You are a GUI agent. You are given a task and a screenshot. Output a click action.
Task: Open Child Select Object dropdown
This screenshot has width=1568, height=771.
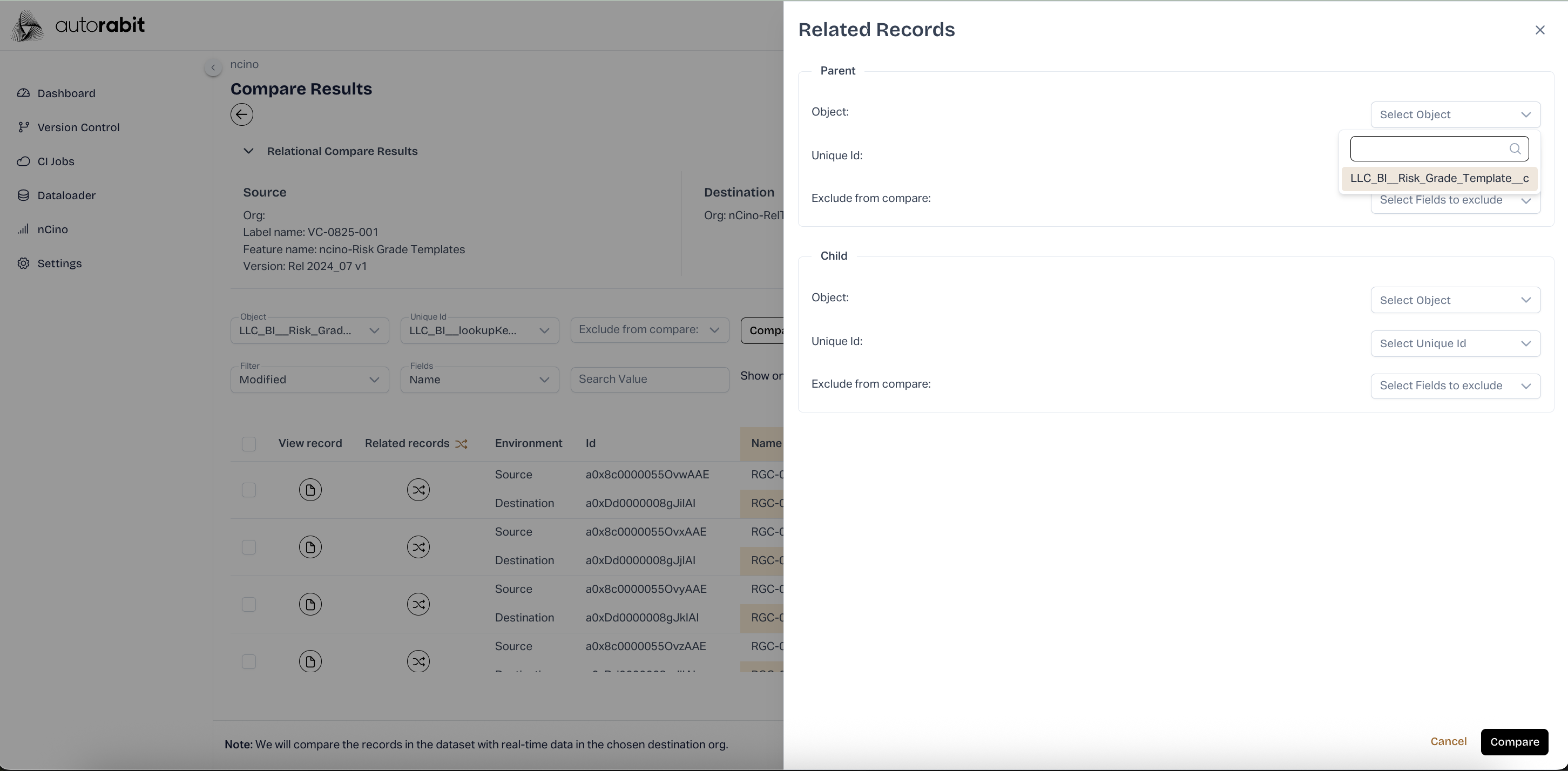tap(1455, 300)
